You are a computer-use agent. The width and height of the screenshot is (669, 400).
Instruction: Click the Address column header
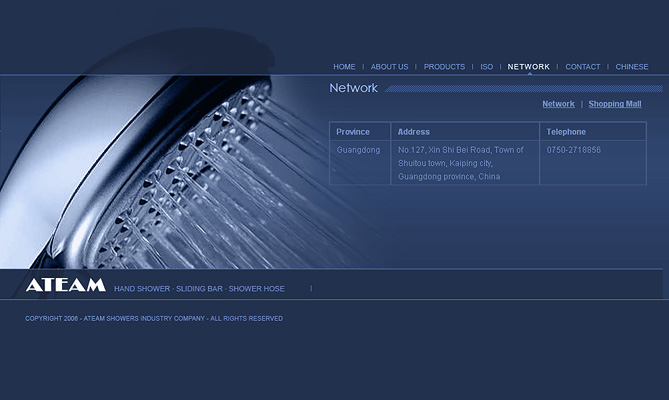pos(414,132)
